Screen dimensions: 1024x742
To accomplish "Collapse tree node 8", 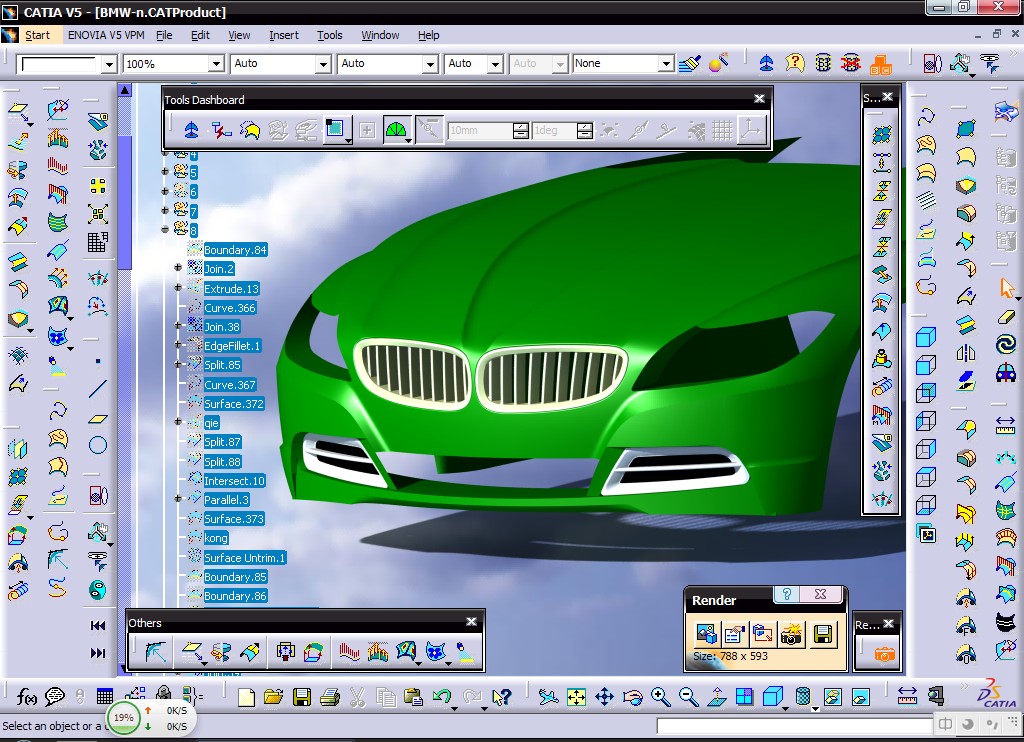I will (165, 229).
